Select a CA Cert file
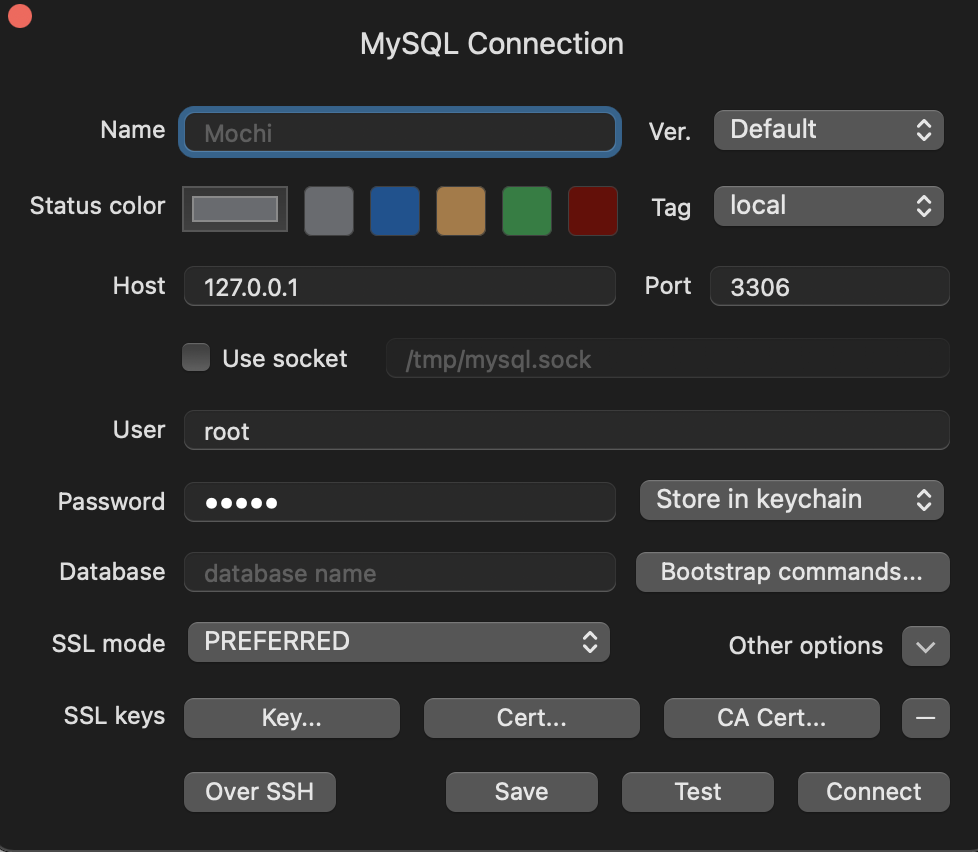The height and width of the screenshot is (852, 978). (x=771, y=717)
